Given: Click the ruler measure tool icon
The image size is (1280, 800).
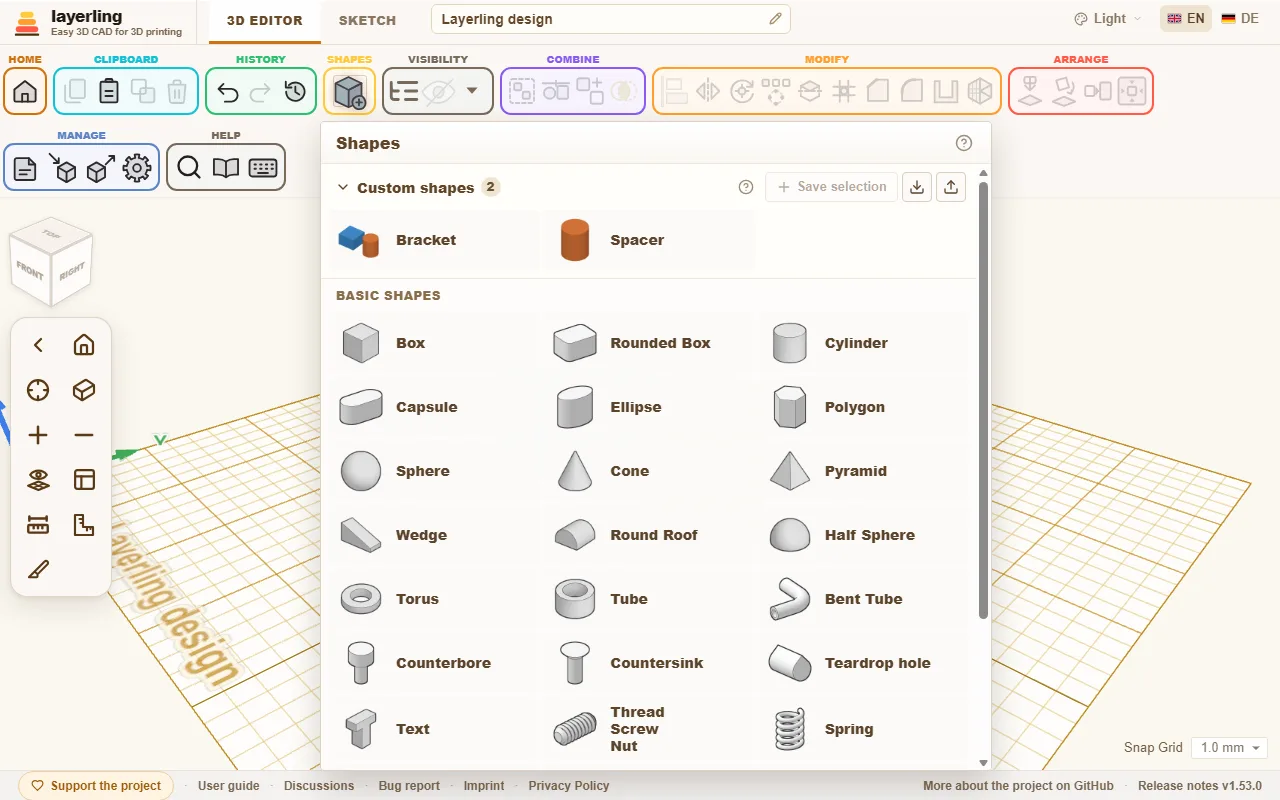Looking at the screenshot, I should pyautogui.click(x=38, y=525).
